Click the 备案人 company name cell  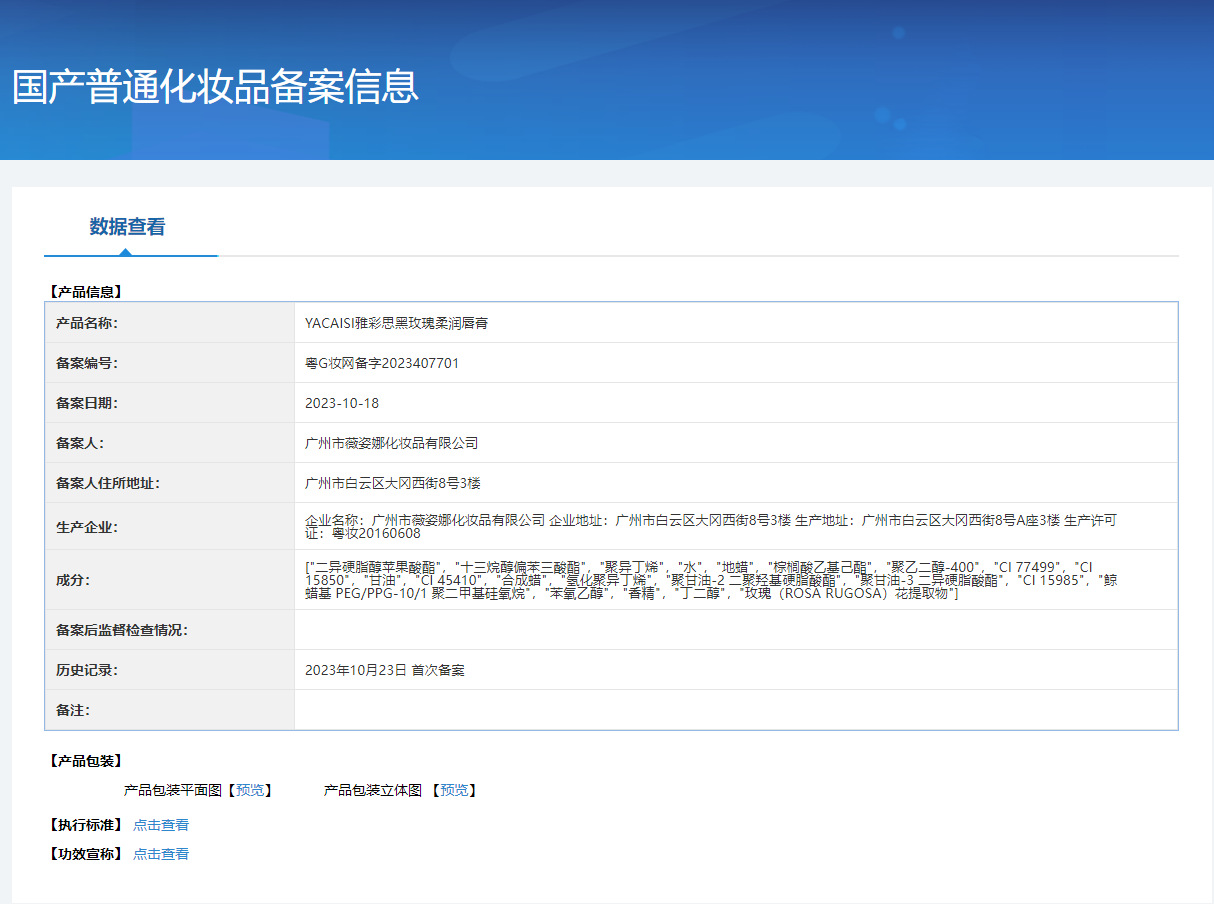tap(736, 443)
